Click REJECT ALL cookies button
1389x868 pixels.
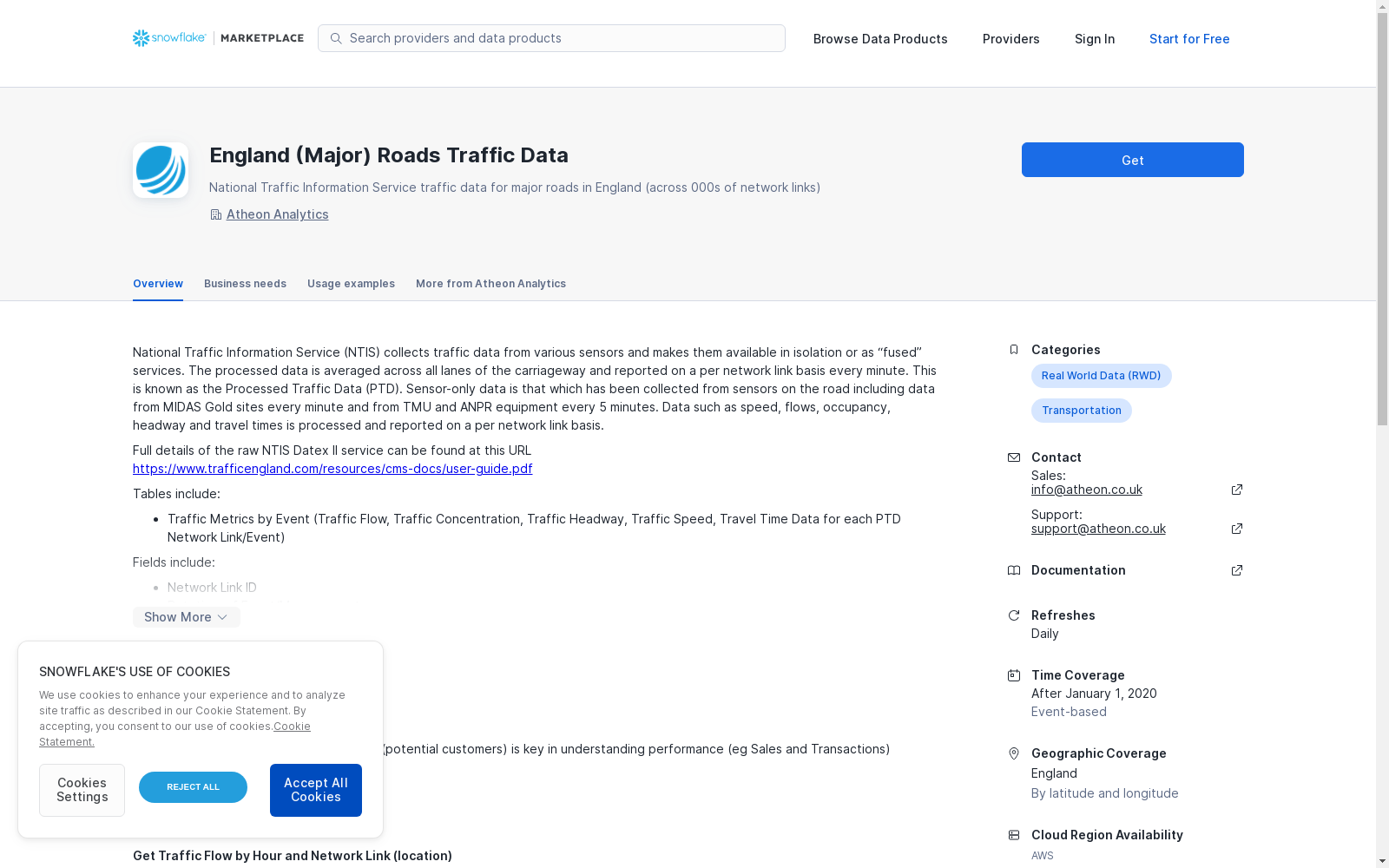click(193, 787)
